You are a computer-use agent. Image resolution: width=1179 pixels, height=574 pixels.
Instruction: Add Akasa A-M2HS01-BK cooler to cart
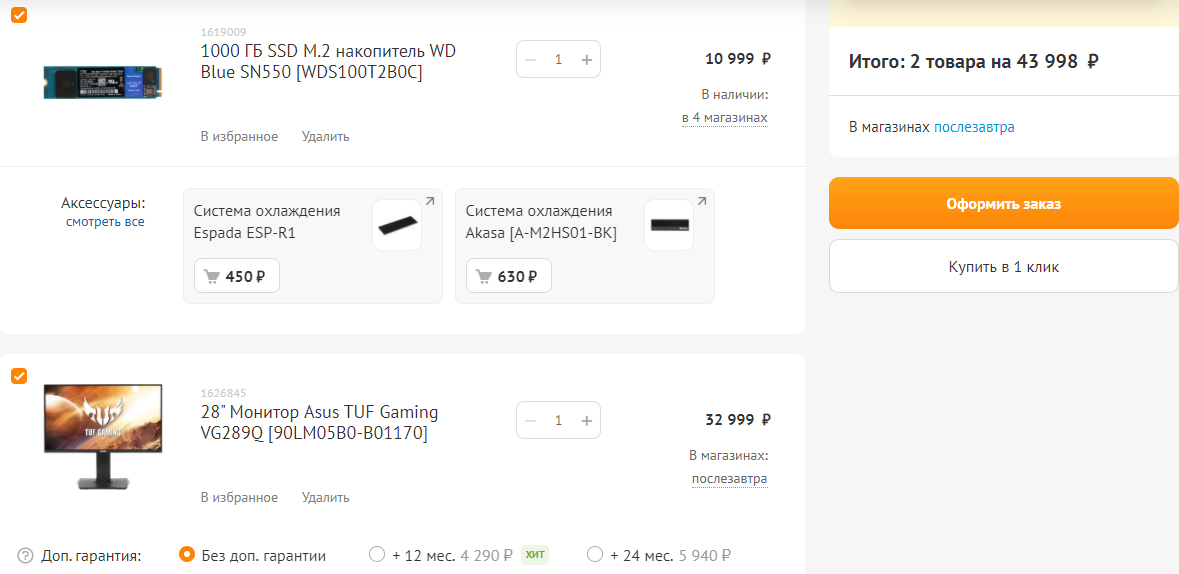pyautogui.click(x=509, y=276)
